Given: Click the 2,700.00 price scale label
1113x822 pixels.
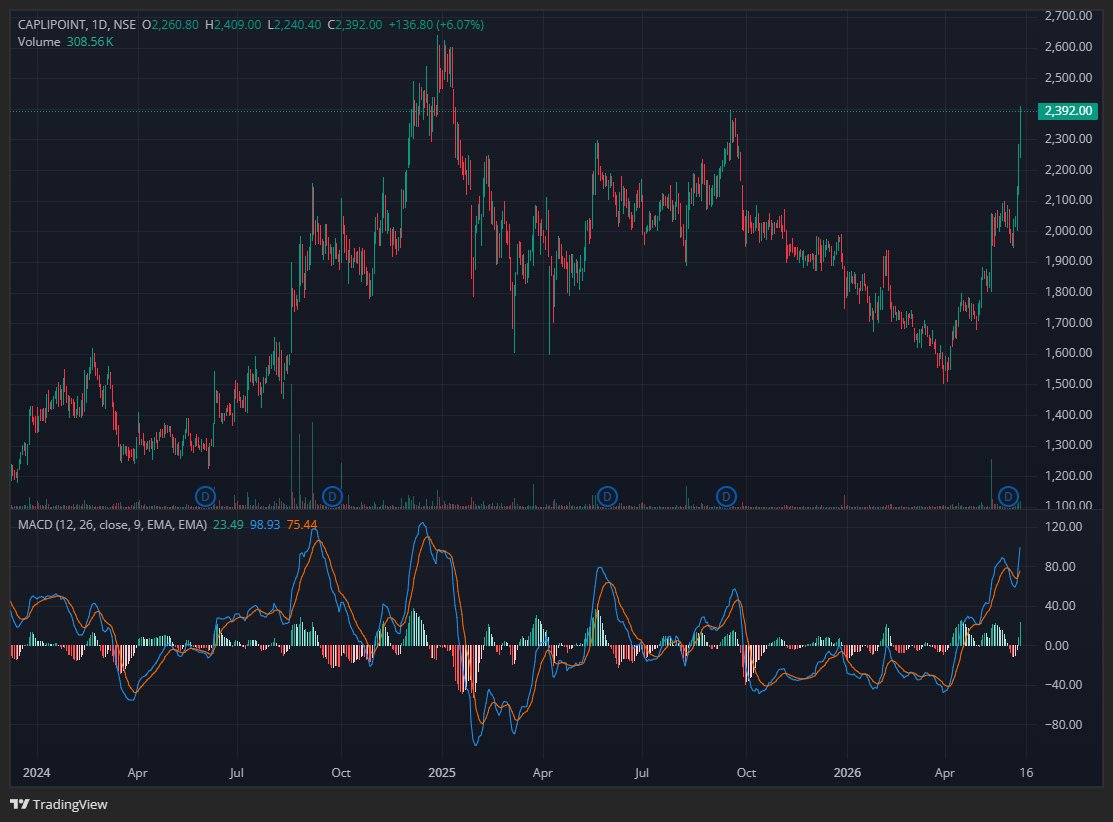Looking at the screenshot, I should pyautogui.click(x=1068, y=16).
